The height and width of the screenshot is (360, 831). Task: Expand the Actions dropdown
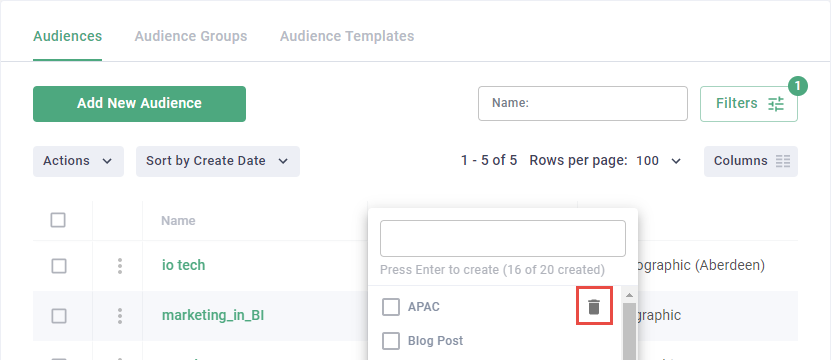pos(78,161)
